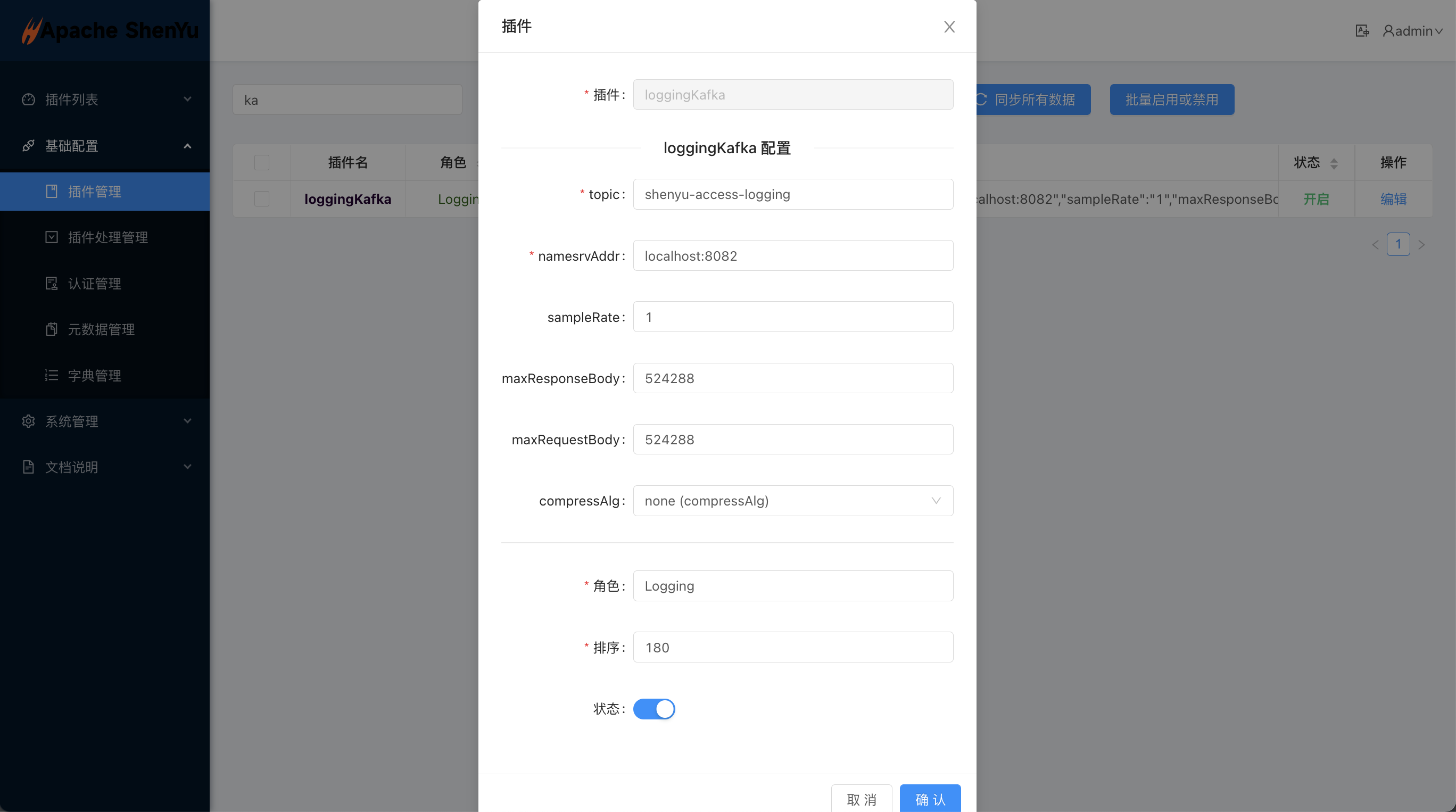
Task: Click the Apache ShenYu logo
Action: click(111, 30)
